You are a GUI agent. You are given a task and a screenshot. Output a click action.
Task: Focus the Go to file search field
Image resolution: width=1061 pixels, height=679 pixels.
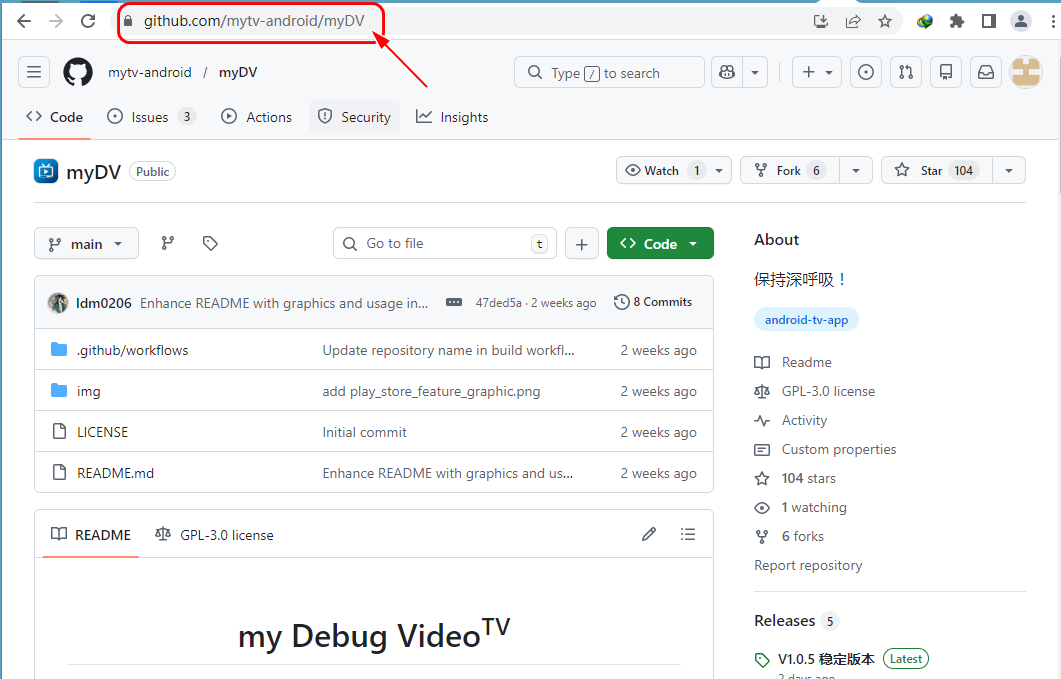[x=445, y=244]
